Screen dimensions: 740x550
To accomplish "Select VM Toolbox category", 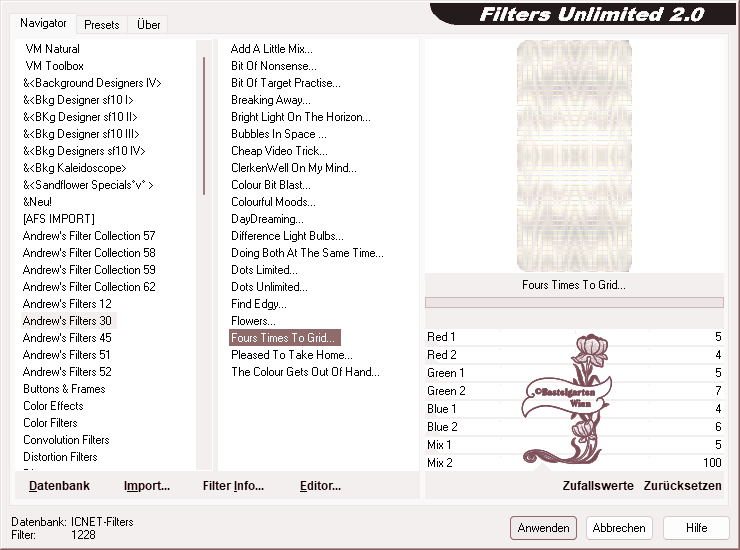I will (54, 66).
